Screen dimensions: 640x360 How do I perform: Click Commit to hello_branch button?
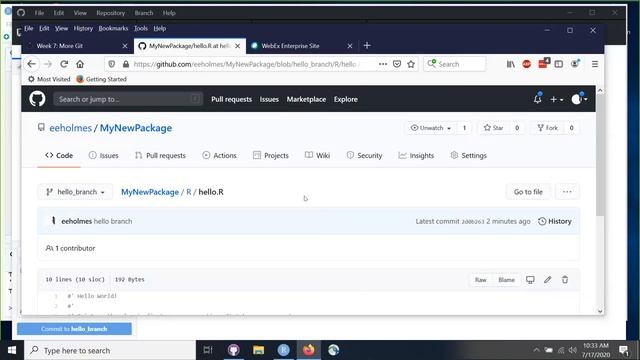pos(74,329)
